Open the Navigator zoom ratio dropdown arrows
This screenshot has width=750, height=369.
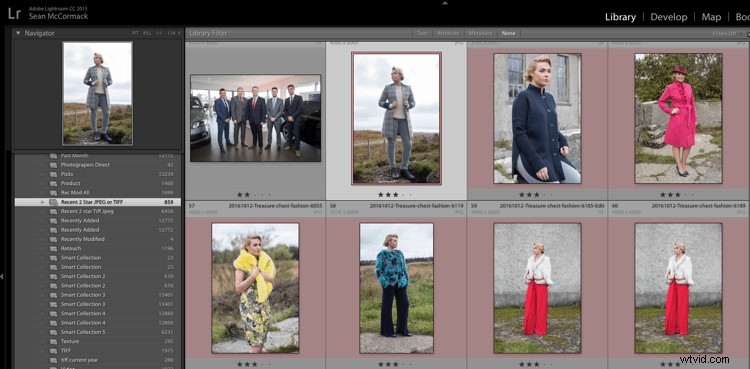pyautogui.click(x=179, y=34)
